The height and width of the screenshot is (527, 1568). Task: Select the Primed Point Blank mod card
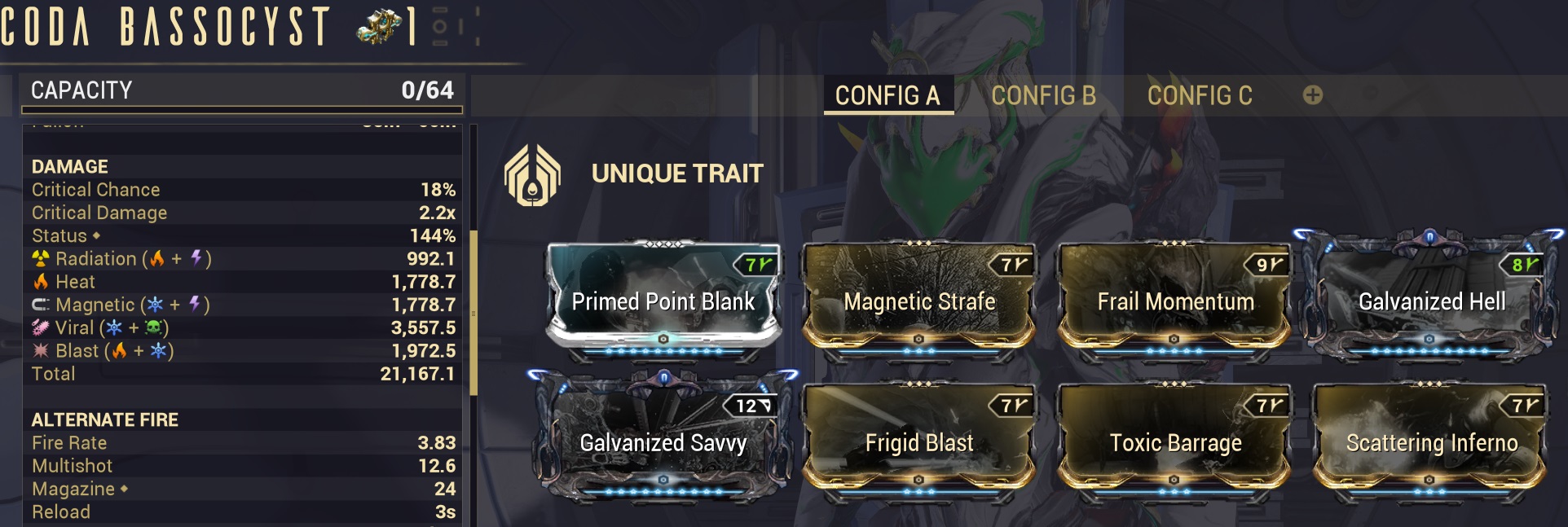(x=663, y=300)
